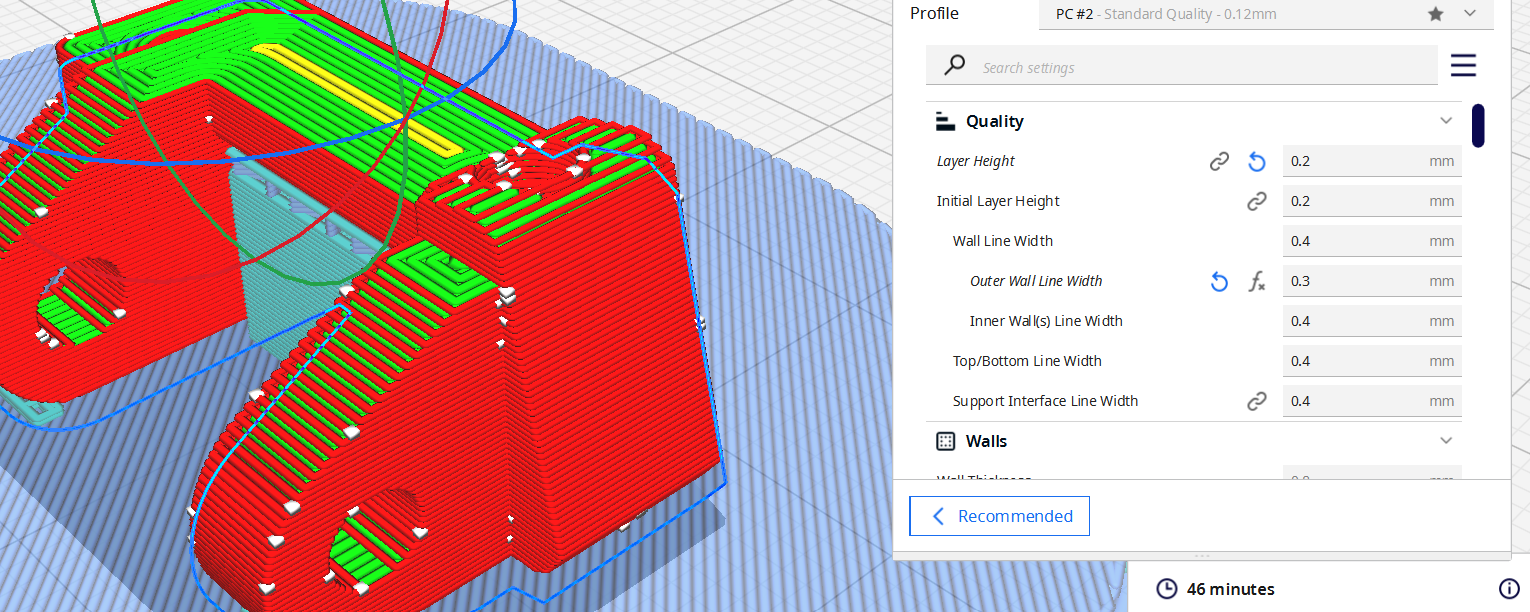Click the Quality section header label
Viewport: 1530px width, 612px height.
pyautogui.click(x=994, y=121)
